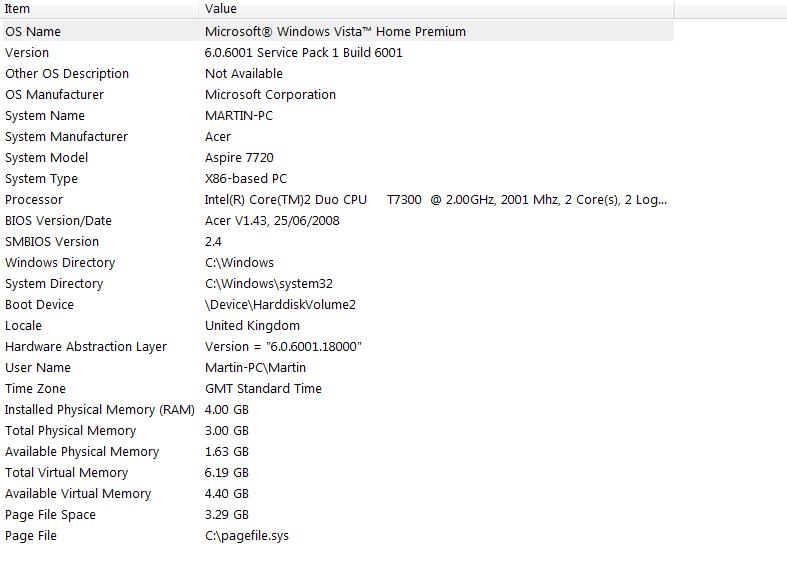The image size is (787, 576).
Task: Select the Hardware Abstraction Layer row
Action: coord(337,347)
